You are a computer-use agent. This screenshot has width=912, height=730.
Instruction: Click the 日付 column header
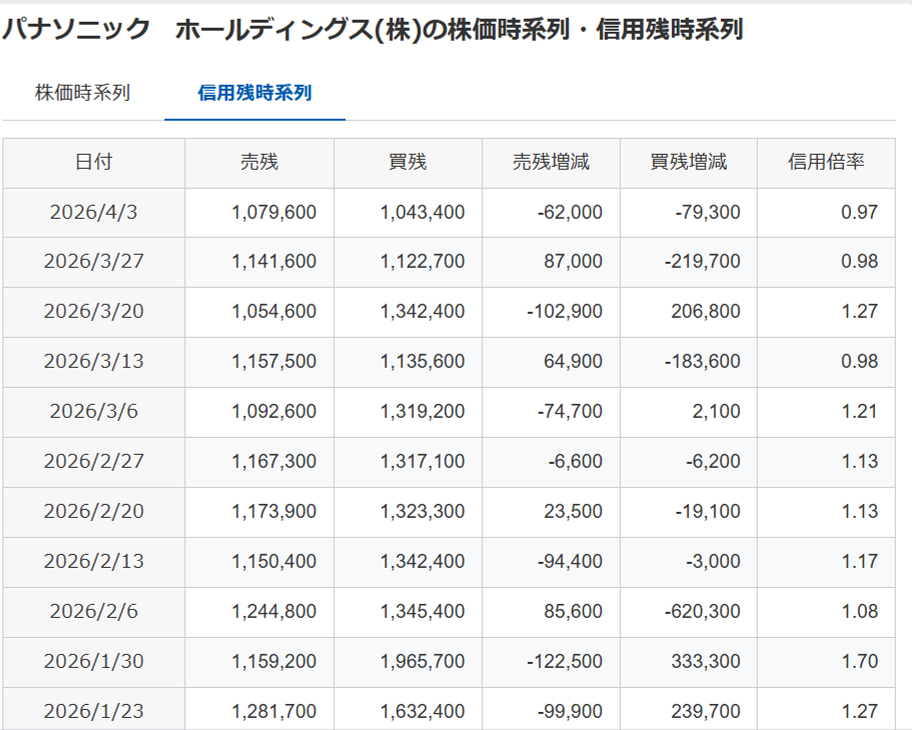(93, 162)
